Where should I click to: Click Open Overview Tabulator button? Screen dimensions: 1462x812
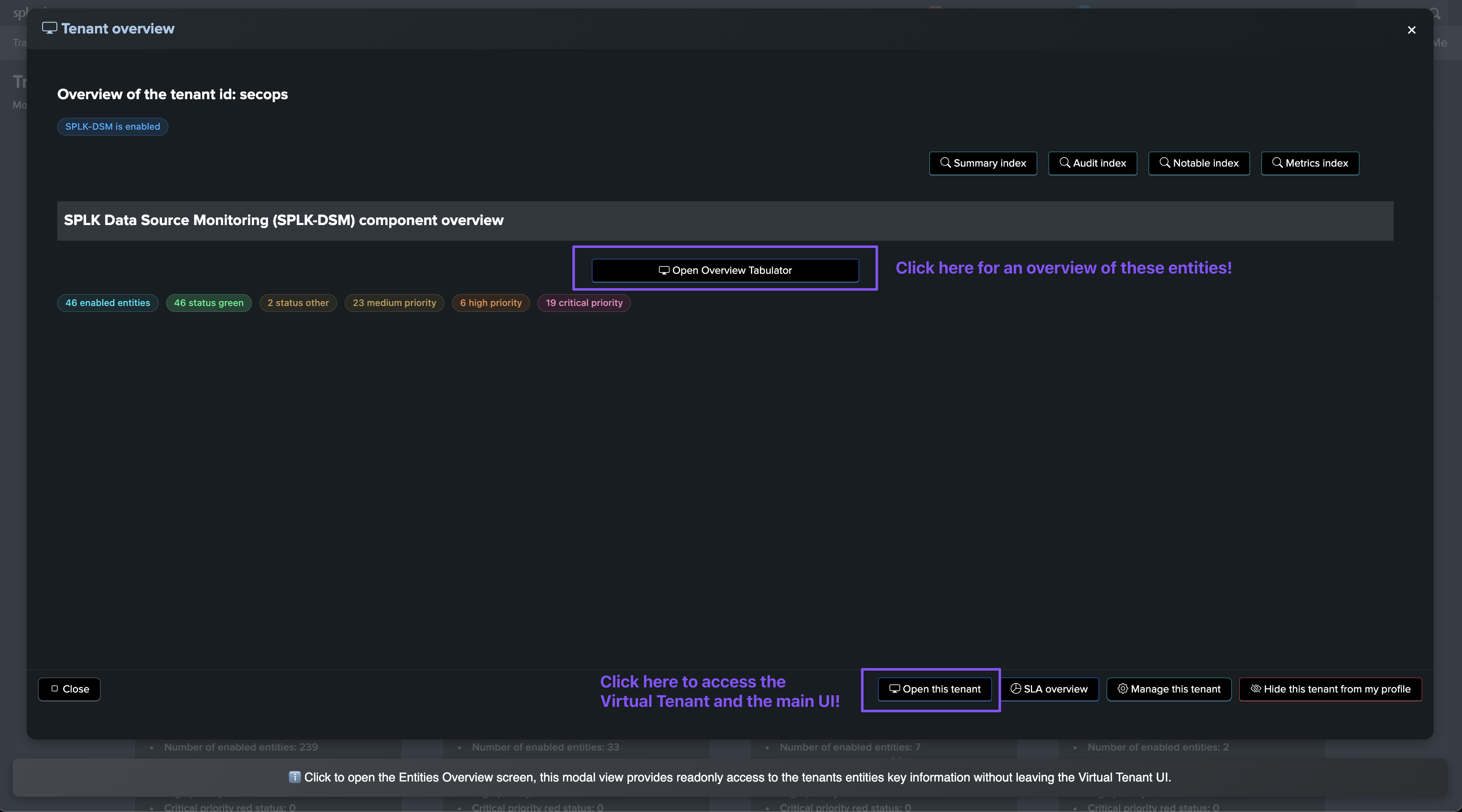[x=725, y=271]
